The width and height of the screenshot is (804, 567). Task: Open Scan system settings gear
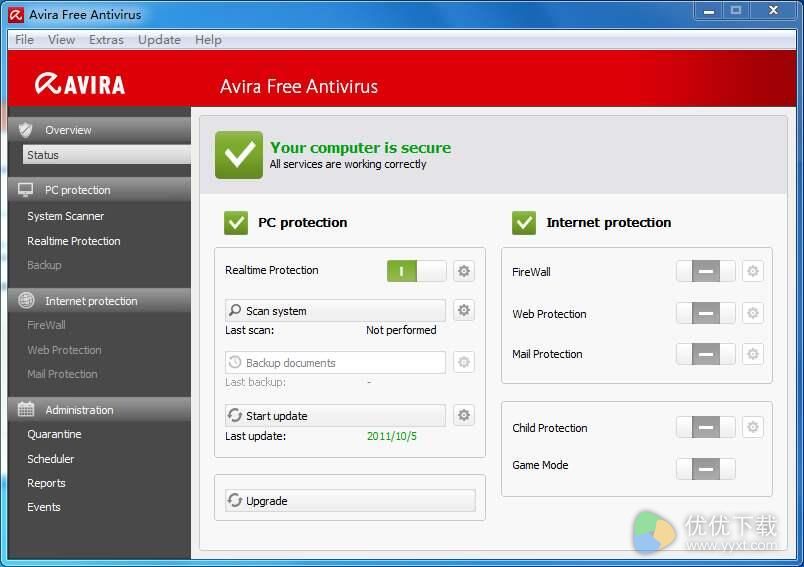point(464,310)
